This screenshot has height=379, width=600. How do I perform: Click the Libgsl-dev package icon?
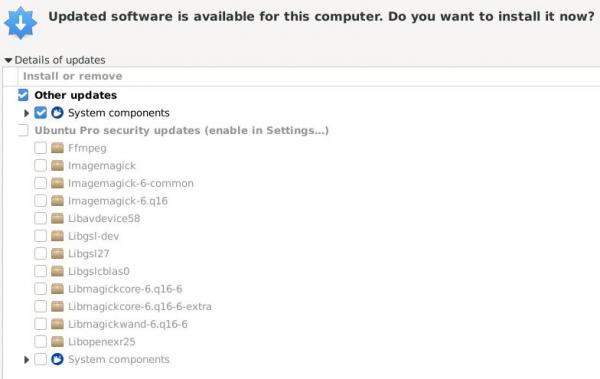[57, 236]
